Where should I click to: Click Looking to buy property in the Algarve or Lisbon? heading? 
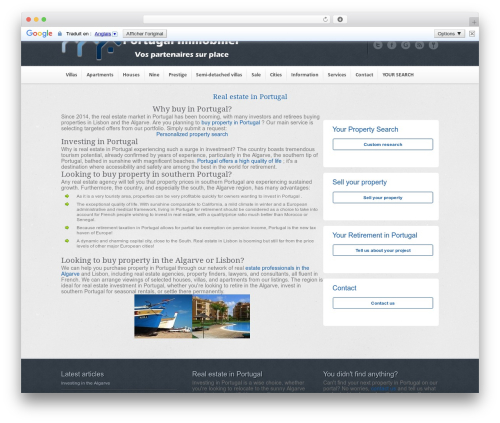pos(153,260)
